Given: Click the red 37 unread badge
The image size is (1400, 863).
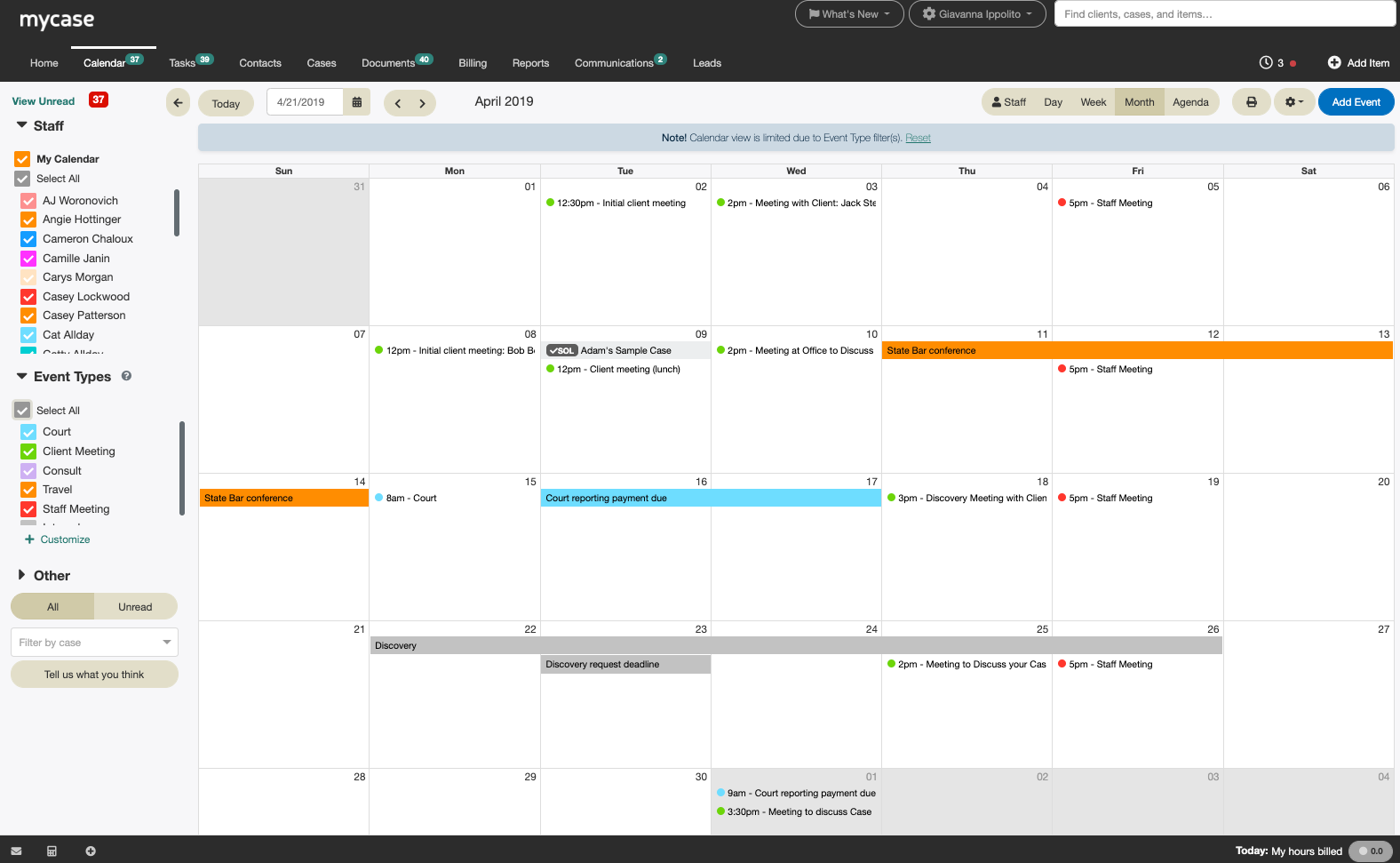Looking at the screenshot, I should coord(99,100).
